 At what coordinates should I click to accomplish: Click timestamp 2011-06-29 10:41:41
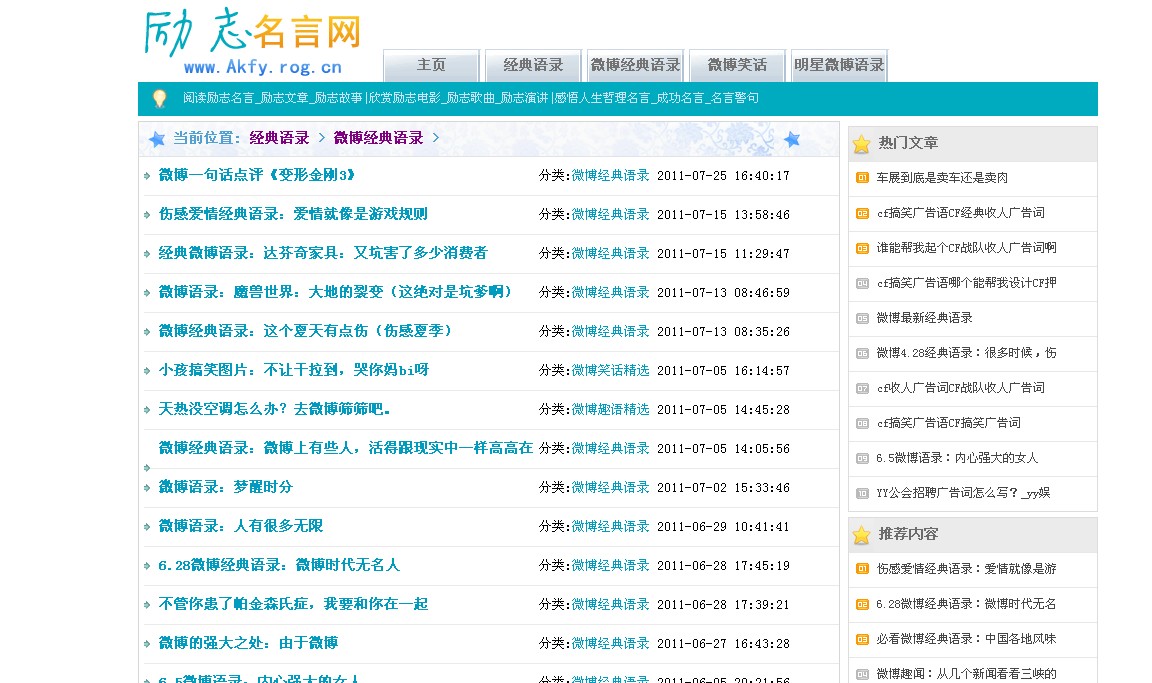[x=724, y=527]
